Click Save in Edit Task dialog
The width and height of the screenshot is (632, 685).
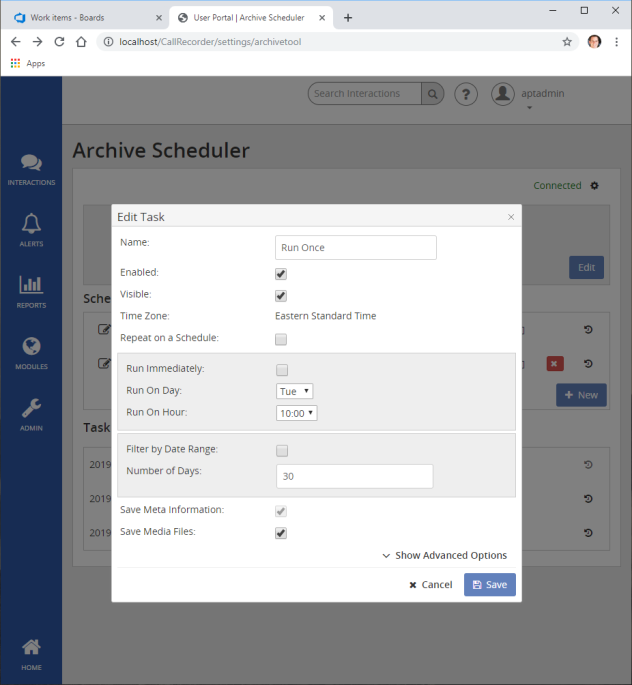point(489,585)
